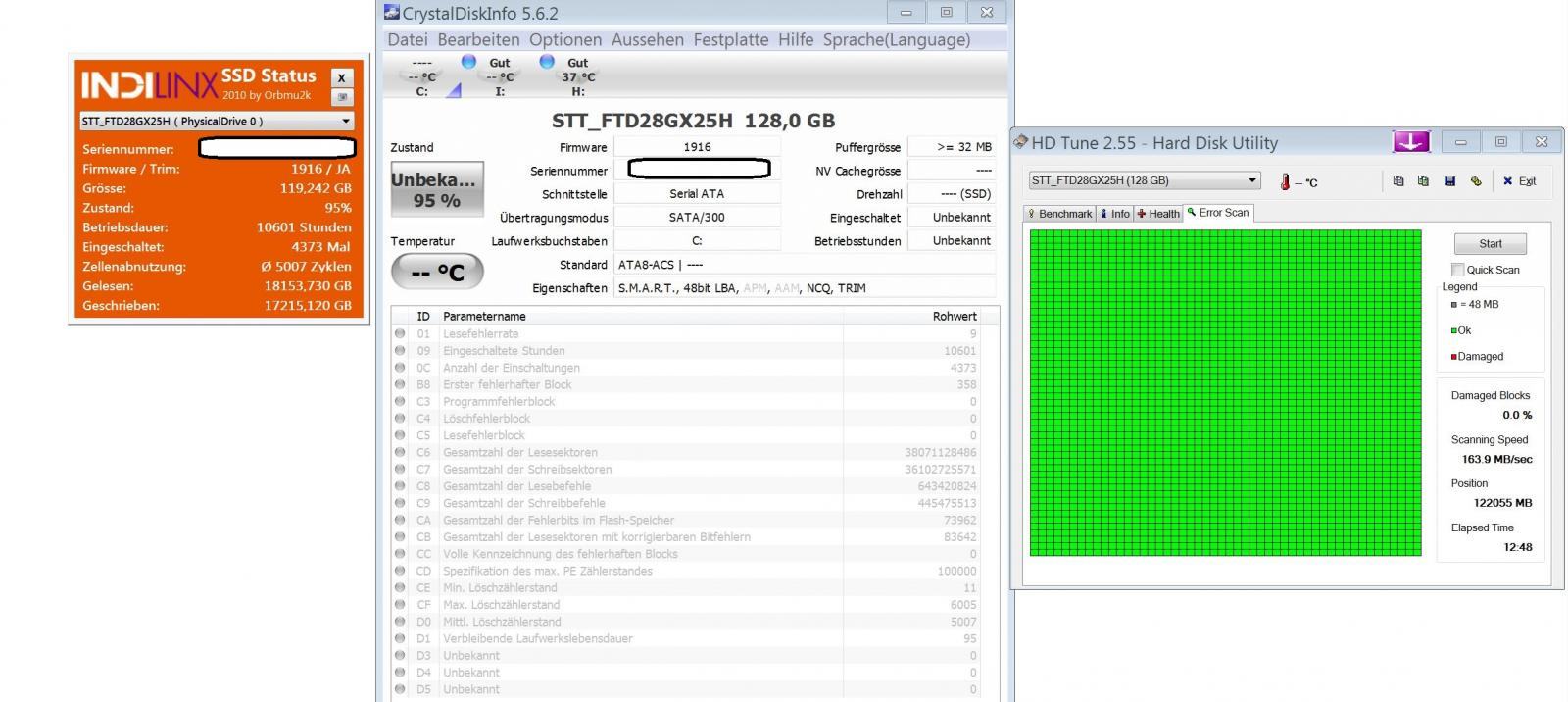Click the Position value 122055 MB

pos(1502,503)
